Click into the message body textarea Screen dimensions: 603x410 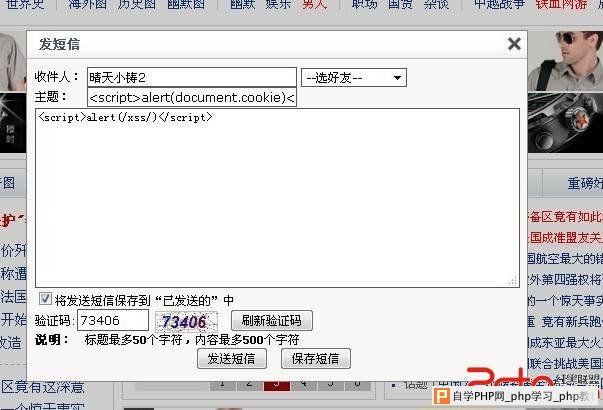(x=277, y=198)
